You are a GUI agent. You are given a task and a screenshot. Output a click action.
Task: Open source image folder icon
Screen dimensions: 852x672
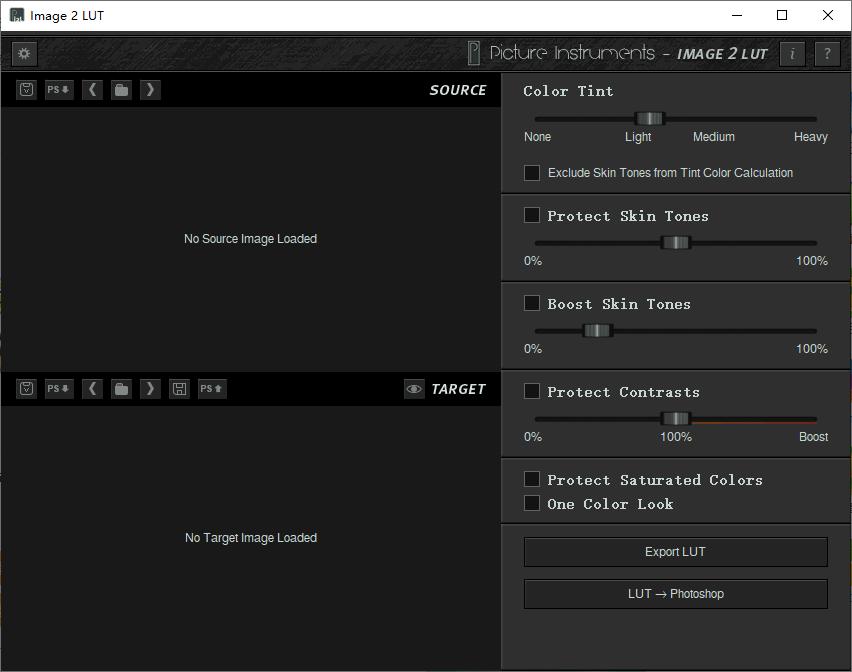[121, 90]
